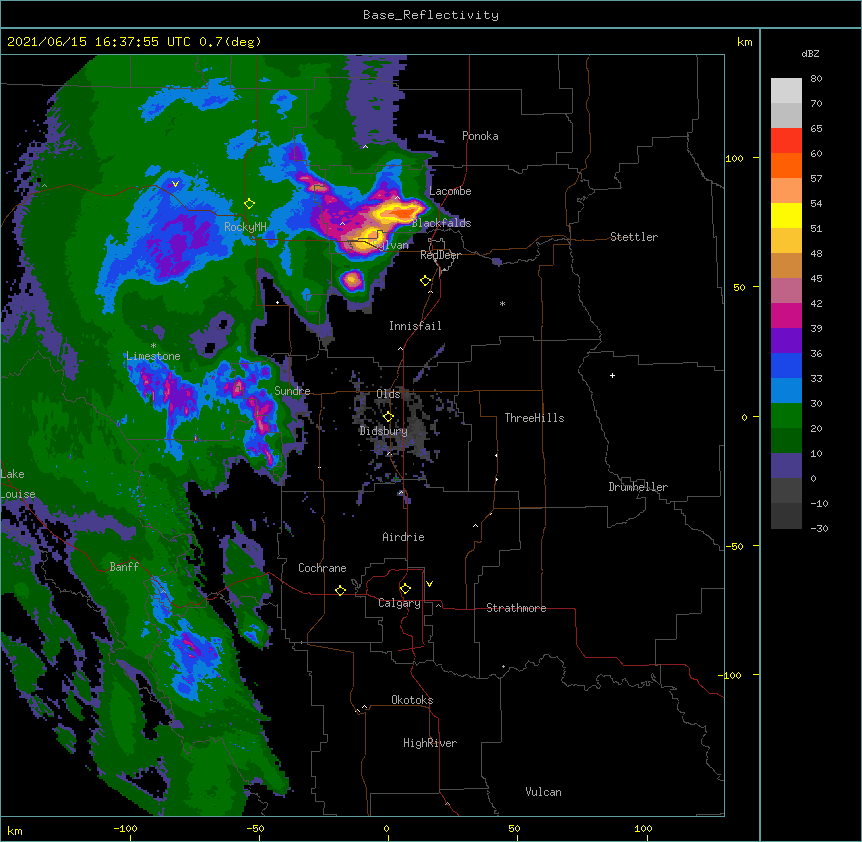Pick the bright yellow swatch in the dBZ legend
Screen dimensions: 862x842
[786, 215]
